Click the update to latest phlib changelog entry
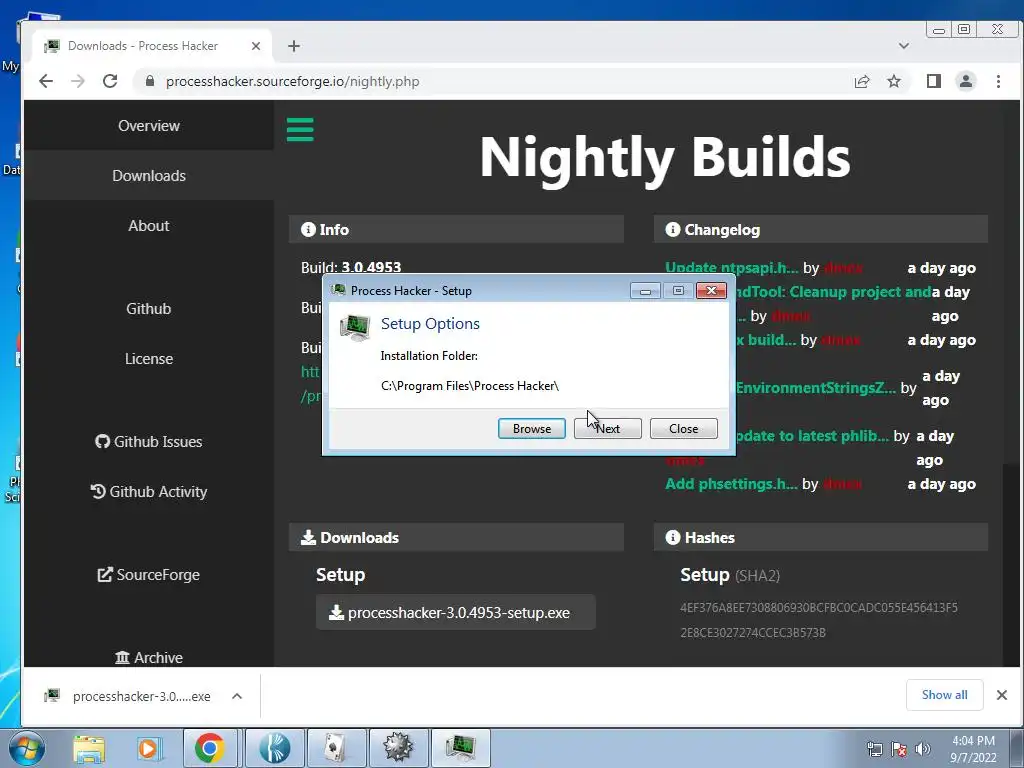 tap(812, 436)
